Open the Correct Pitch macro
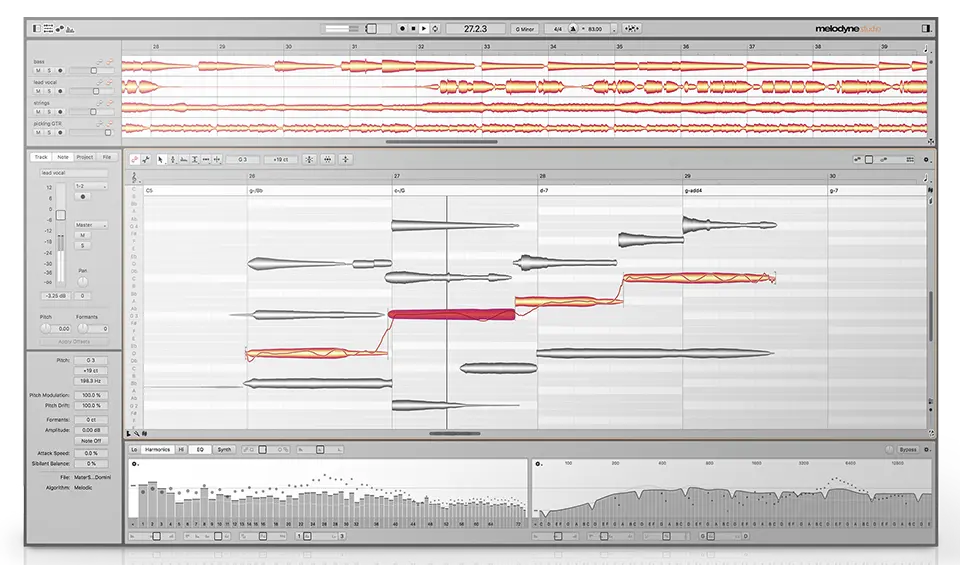The image size is (960, 565). 309,159
